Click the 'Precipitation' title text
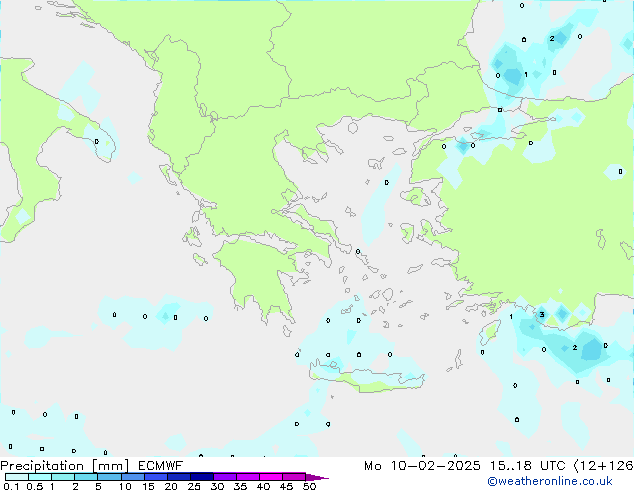Screen dimensions: 634x490 [x=42, y=466]
